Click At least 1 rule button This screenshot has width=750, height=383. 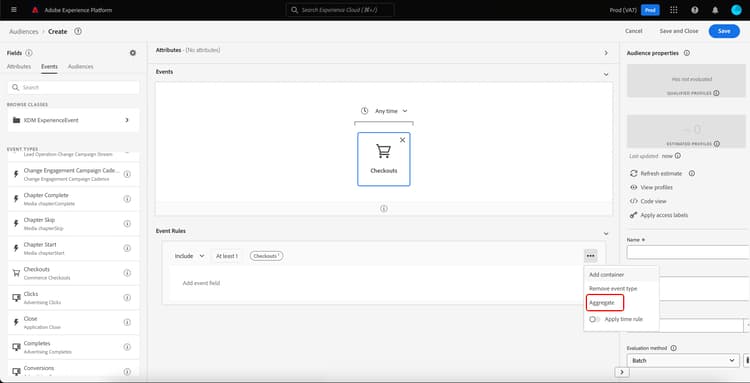(x=227, y=256)
